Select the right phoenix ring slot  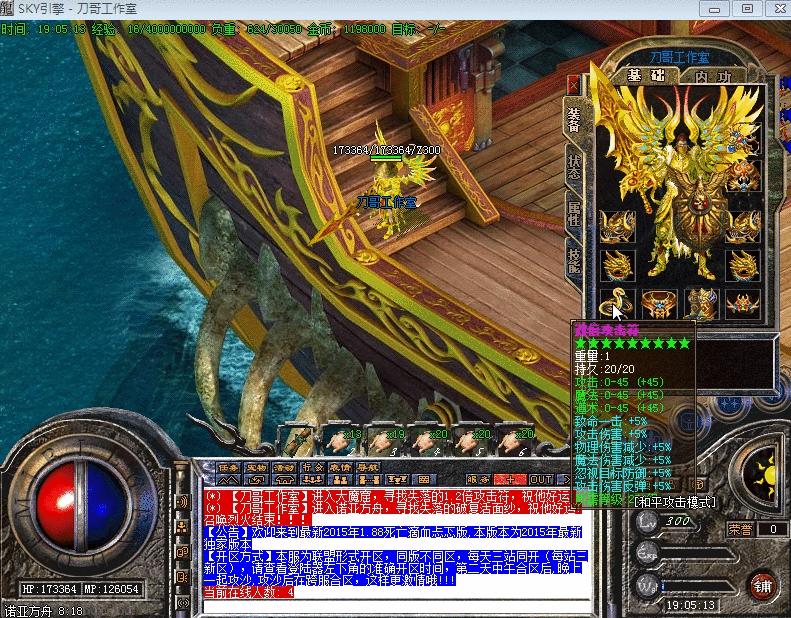pos(743,265)
